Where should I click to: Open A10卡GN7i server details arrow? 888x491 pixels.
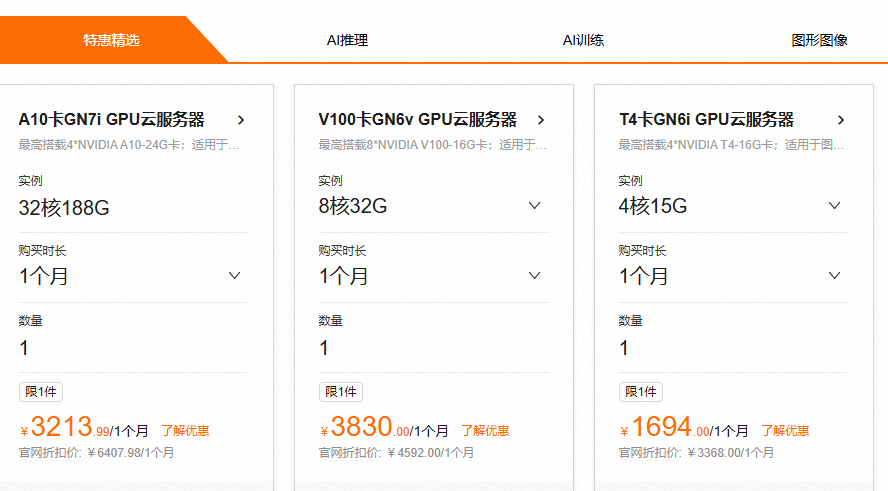[x=241, y=120]
